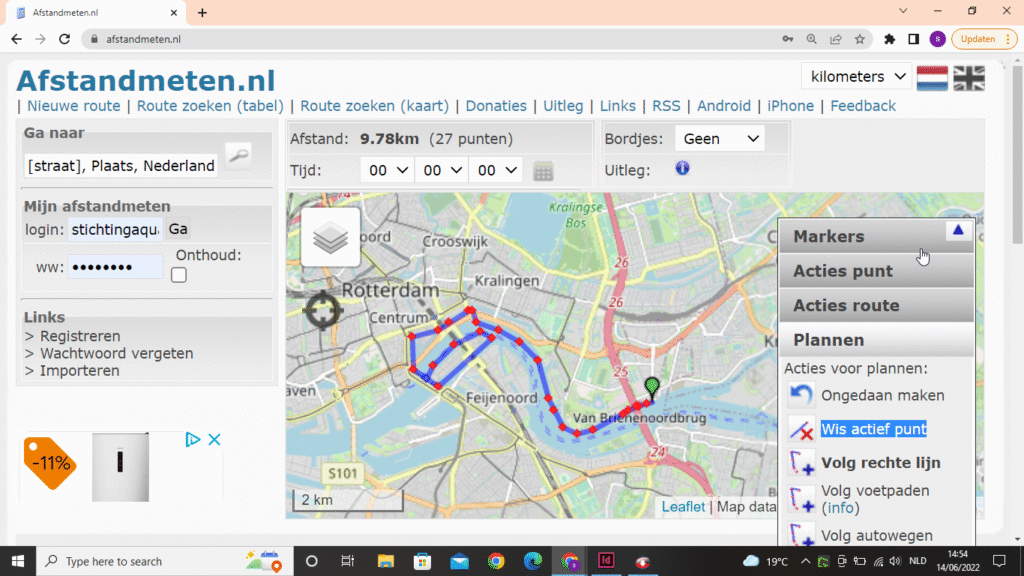Screen dimensions: 1024x576
Task: Click the Ongedaan maken undo icon
Action: [x=801, y=395]
